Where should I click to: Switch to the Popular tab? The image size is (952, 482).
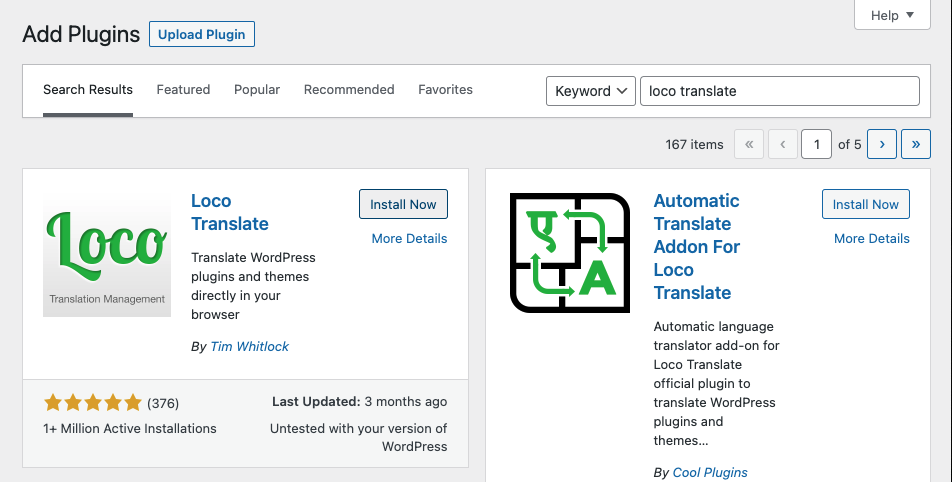point(257,90)
